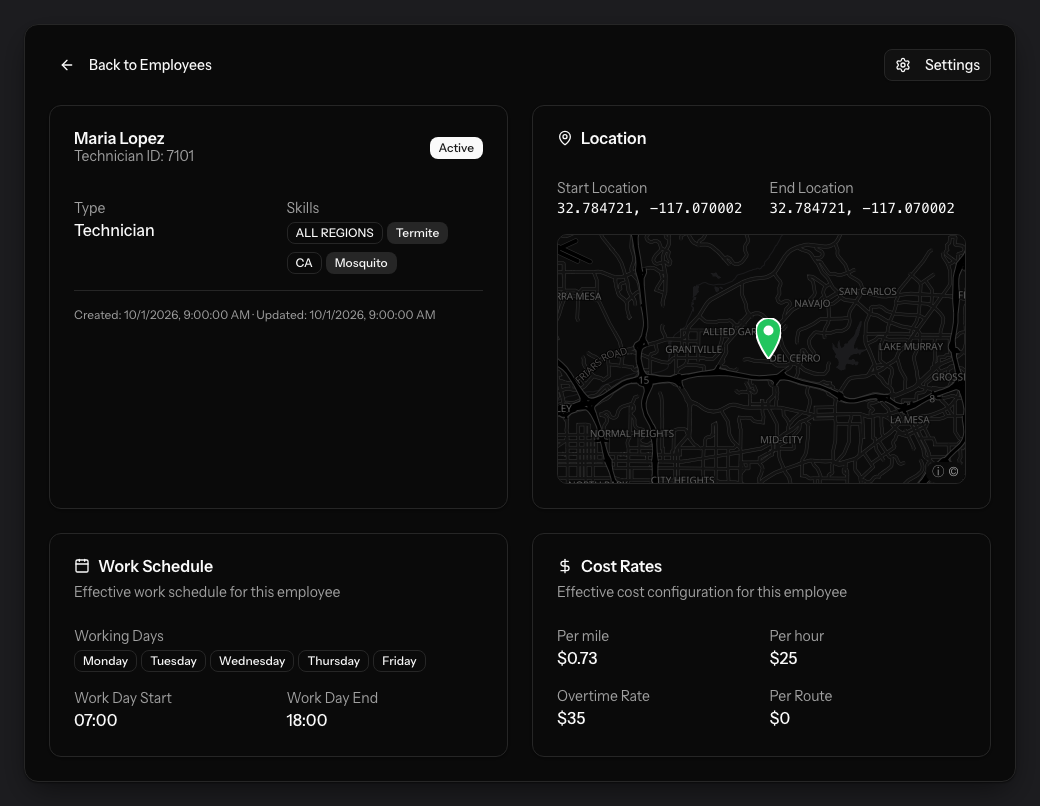Click the LA MESA map label
The image size is (1040, 806).
[909, 419]
